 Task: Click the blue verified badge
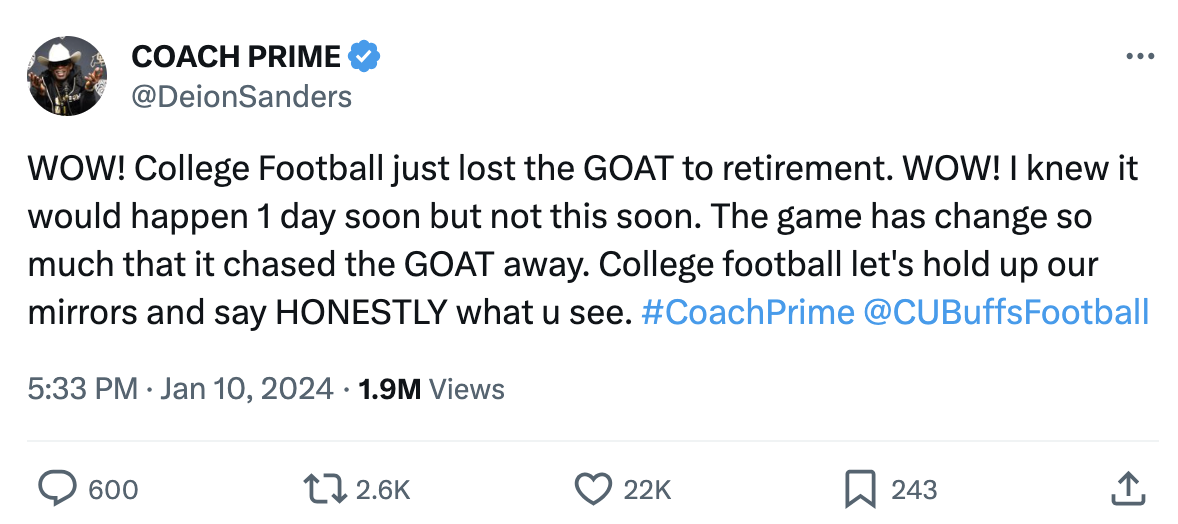pos(364,57)
